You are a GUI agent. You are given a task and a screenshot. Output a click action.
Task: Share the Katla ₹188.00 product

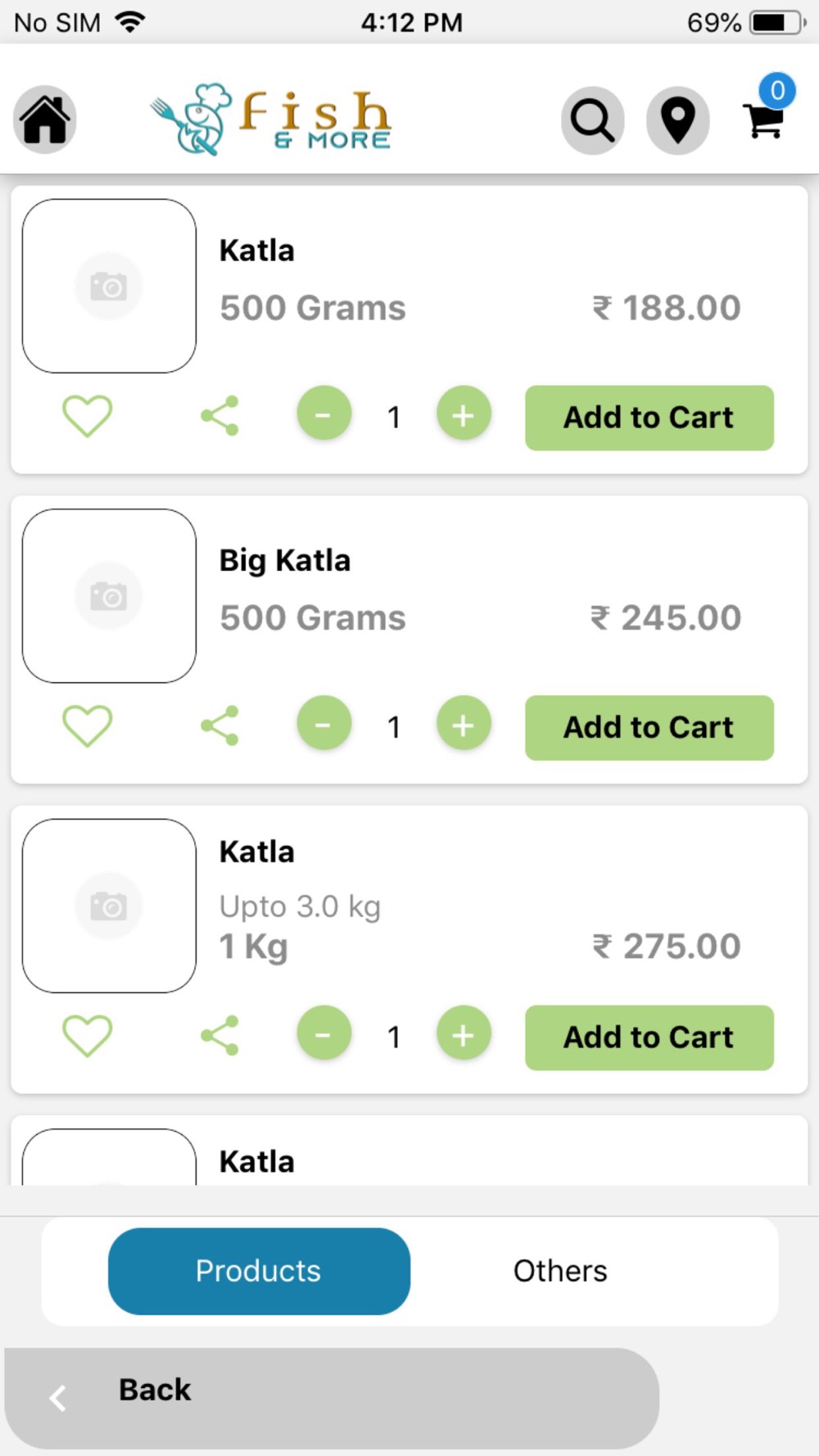pos(219,416)
